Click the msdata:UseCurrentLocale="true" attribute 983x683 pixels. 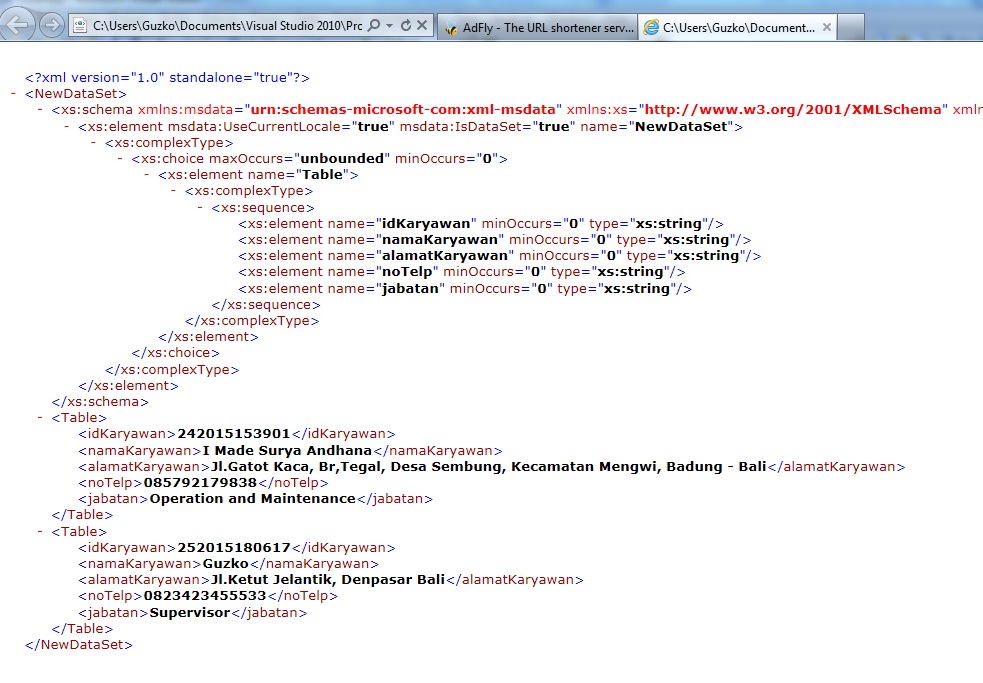[281, 127]
